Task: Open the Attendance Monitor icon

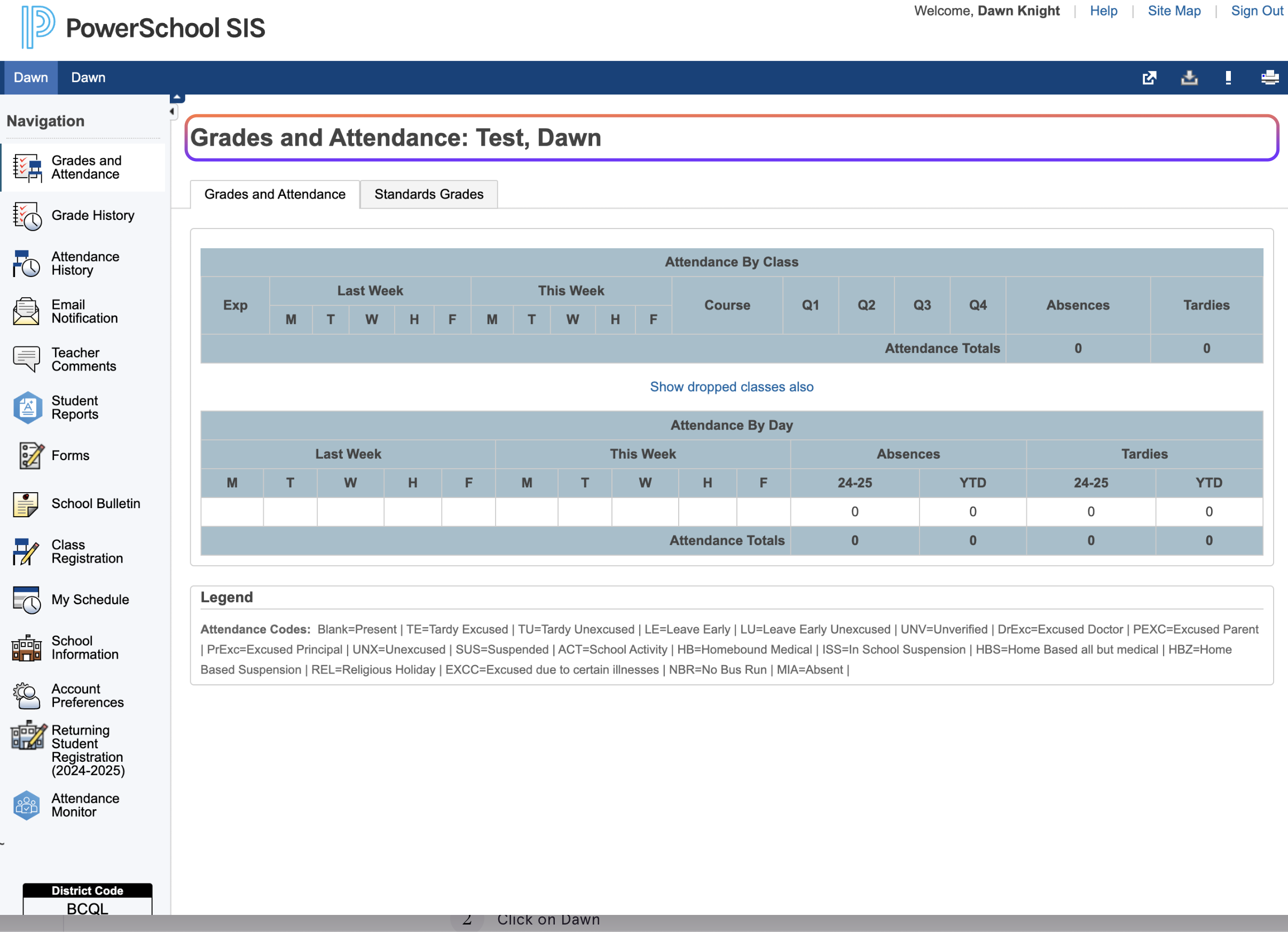Action: [27, 805]
